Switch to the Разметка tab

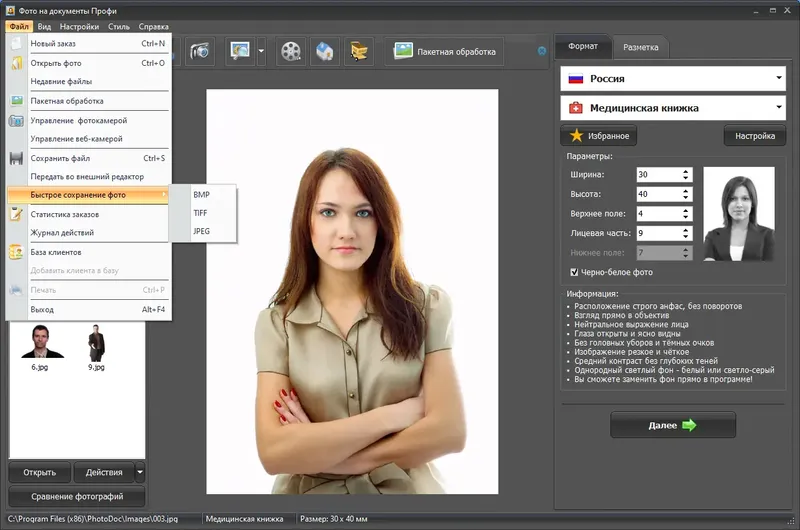point(641,47)
